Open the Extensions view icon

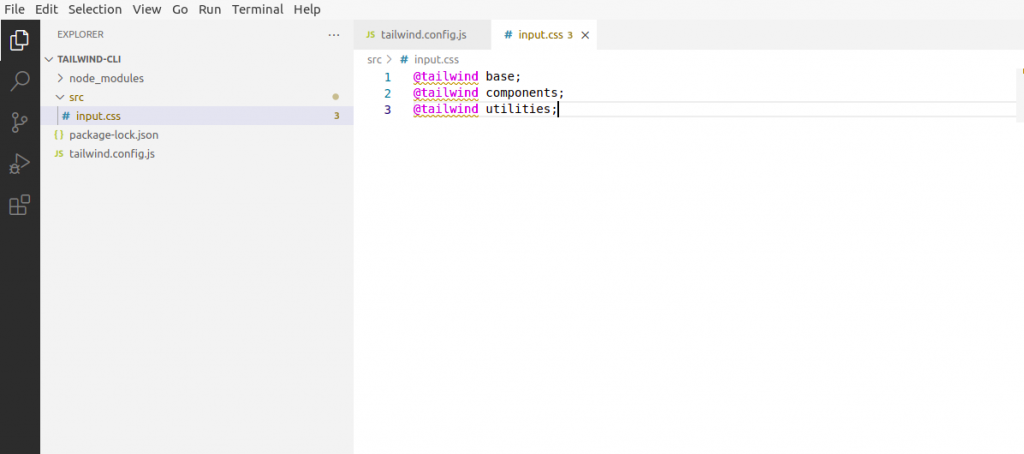click(x=20, y=205)
